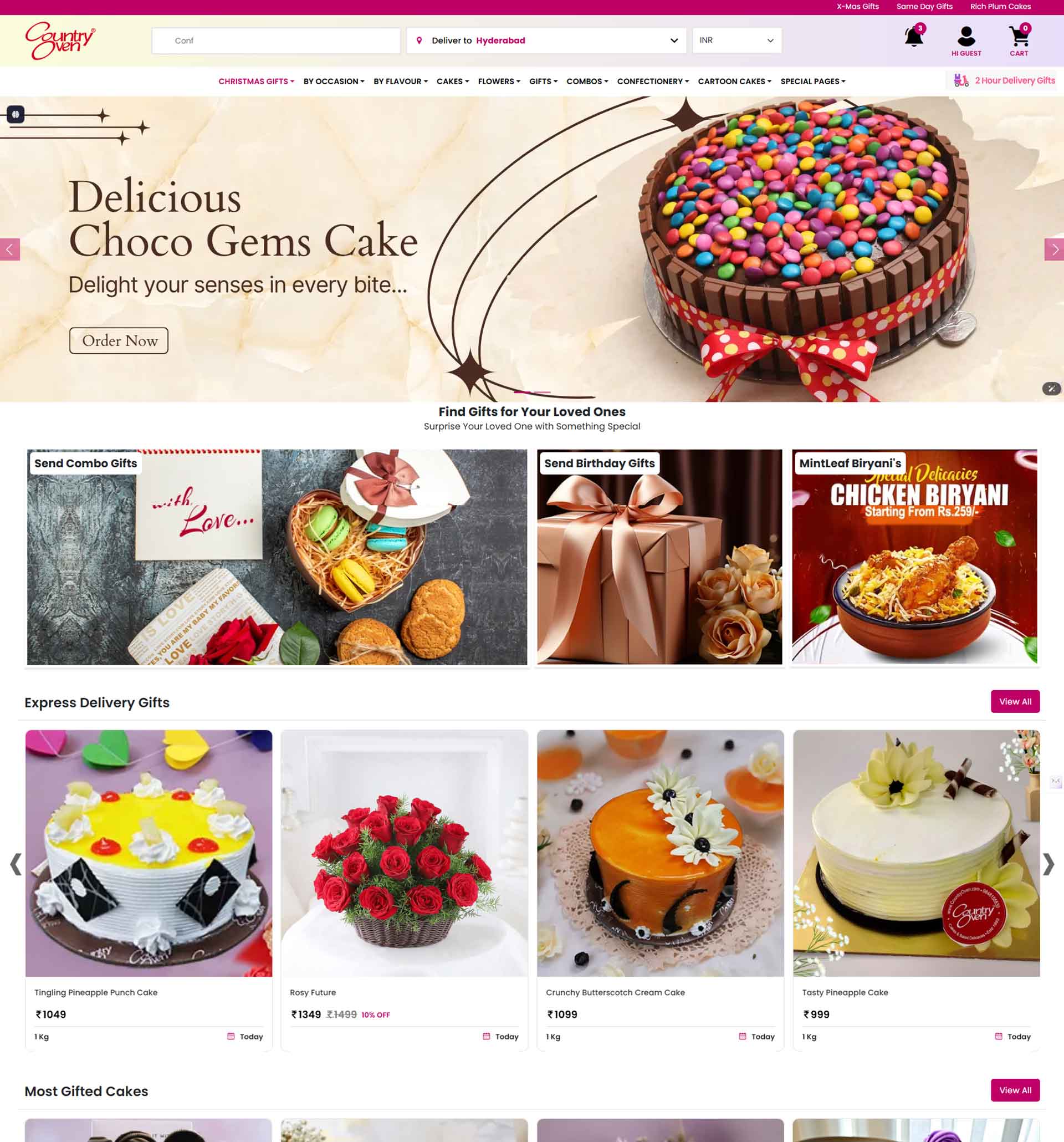Open the Send Birthday Gifts tile

pyautogui.click(x=659, y=557)
